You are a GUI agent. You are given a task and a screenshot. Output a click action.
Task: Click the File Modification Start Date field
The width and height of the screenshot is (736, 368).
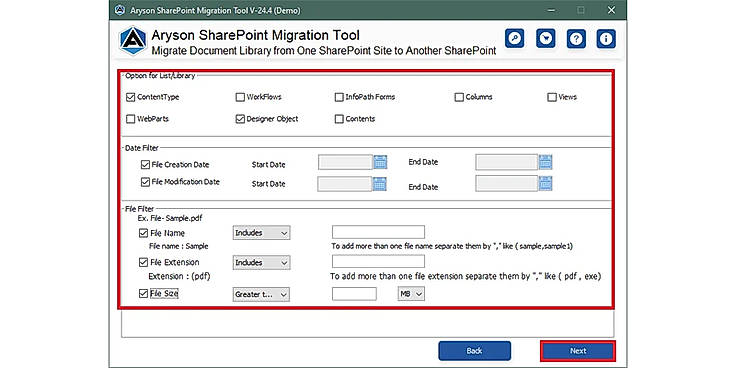(345, 184)
